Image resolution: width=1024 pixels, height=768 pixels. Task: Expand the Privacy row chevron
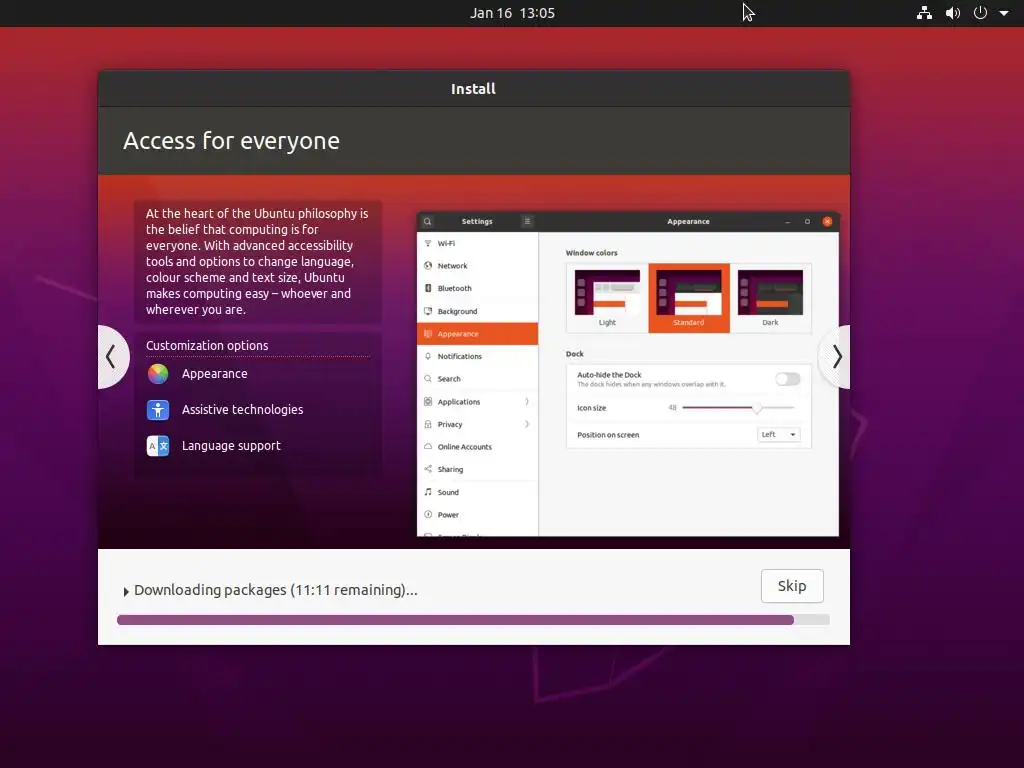526,424
